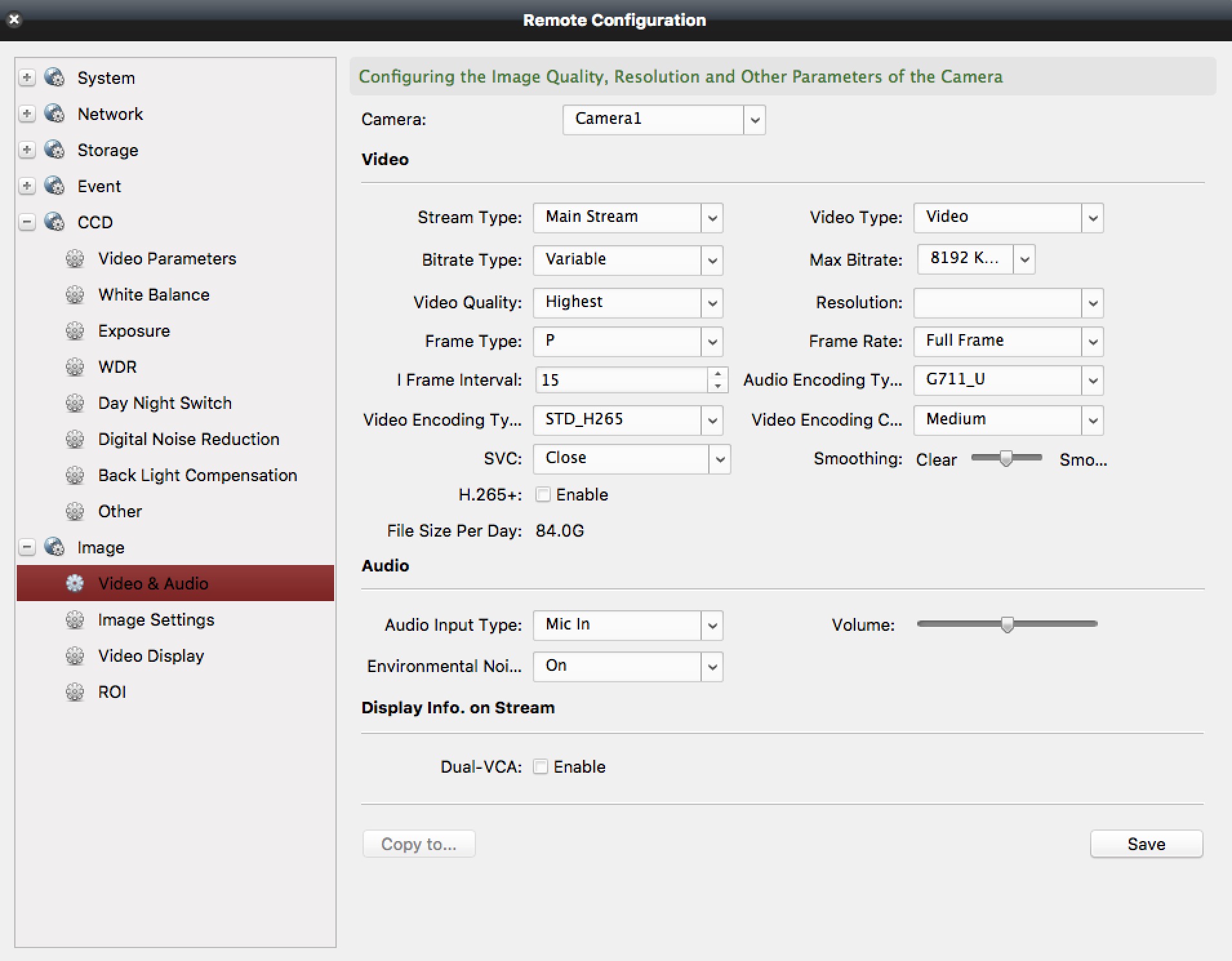Screen dimensions: 1232x961
Task: Click the gear icon beside Day Night Switch
Action: (75, 403)
